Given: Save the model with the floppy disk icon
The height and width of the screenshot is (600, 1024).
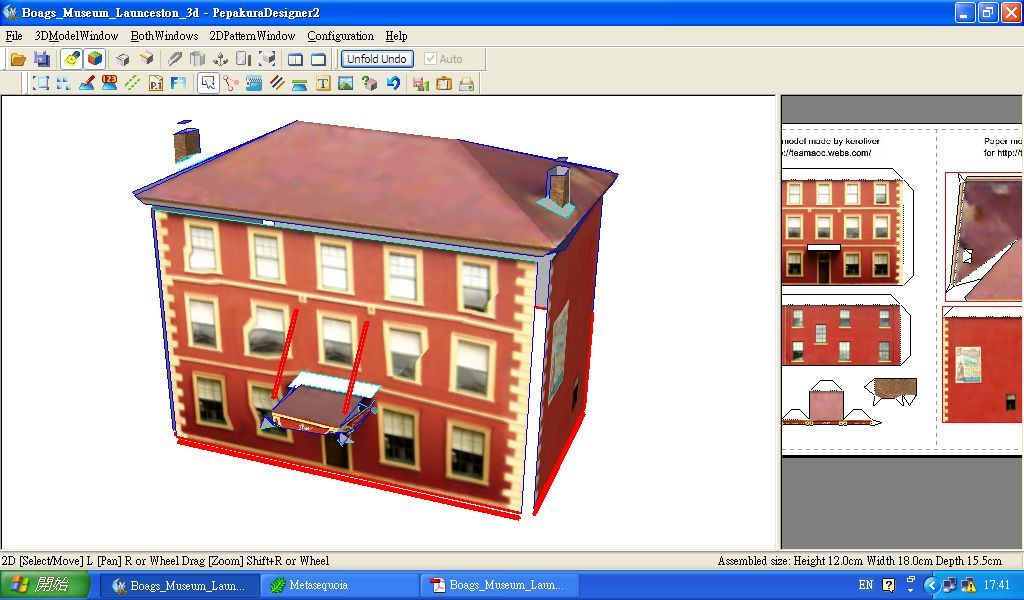Looking at the screenshot, I should [x=42, y=59].
